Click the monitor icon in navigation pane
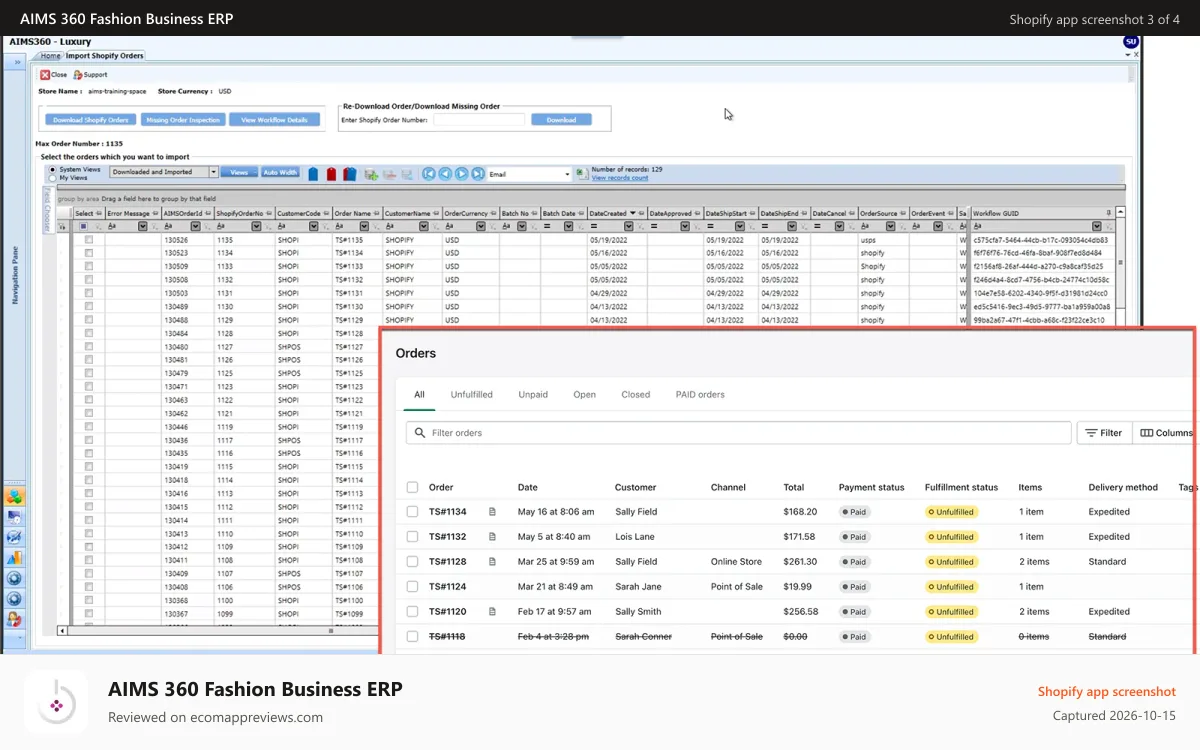 [14, 517]
